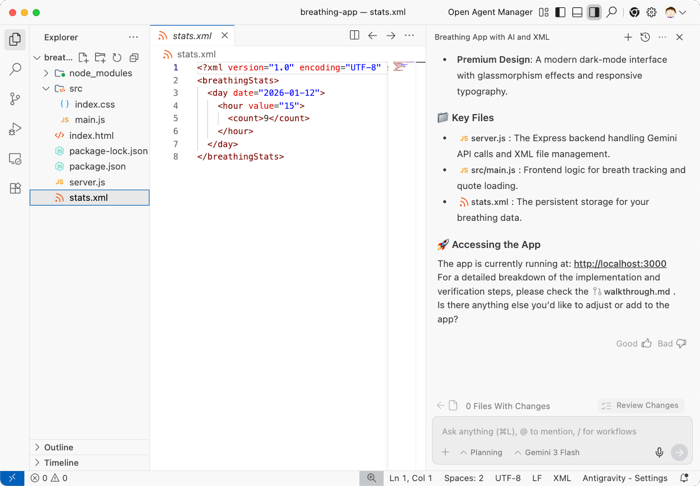The height and width of the screenshot is (486, 700).
Task: Click the New File icon in Explorer
Action: pyautogui.click(x=83, y=58)
